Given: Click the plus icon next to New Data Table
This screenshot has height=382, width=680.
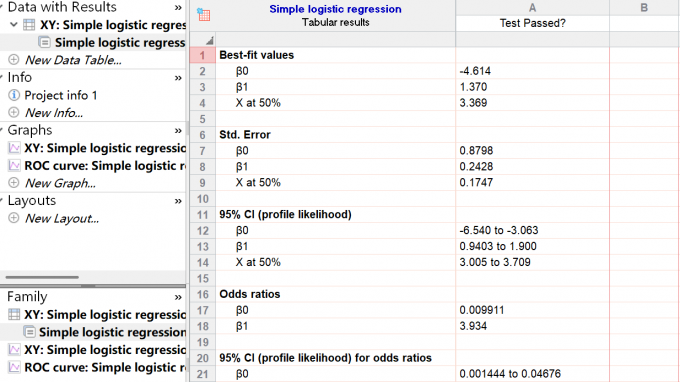Looking at the screenshot, I should coord(14,59).
